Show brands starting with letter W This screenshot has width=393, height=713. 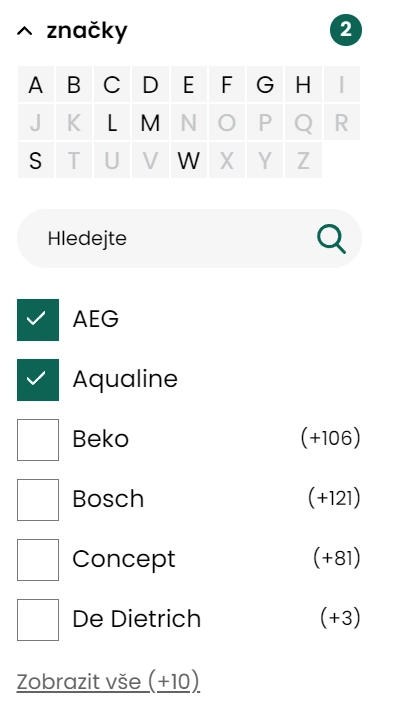click(189, 161)
